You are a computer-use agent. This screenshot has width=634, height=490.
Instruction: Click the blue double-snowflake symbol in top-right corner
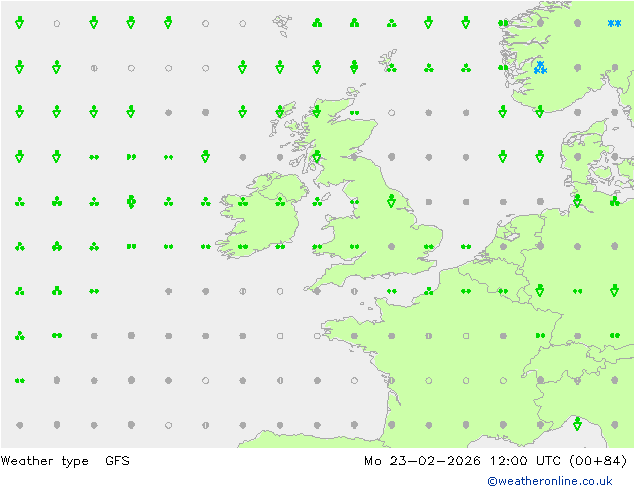click(x=614, y=23)
